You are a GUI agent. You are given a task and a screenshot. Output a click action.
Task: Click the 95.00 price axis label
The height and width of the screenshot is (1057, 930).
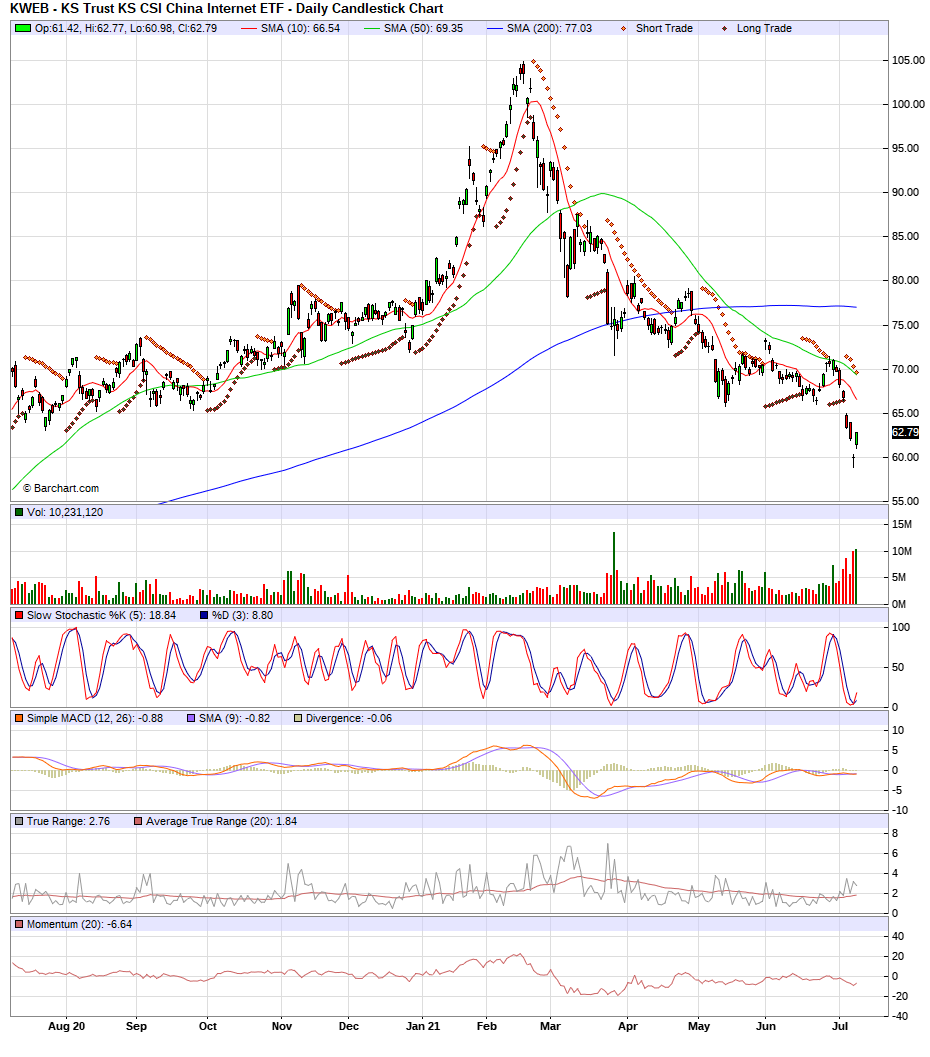(905, 148)
